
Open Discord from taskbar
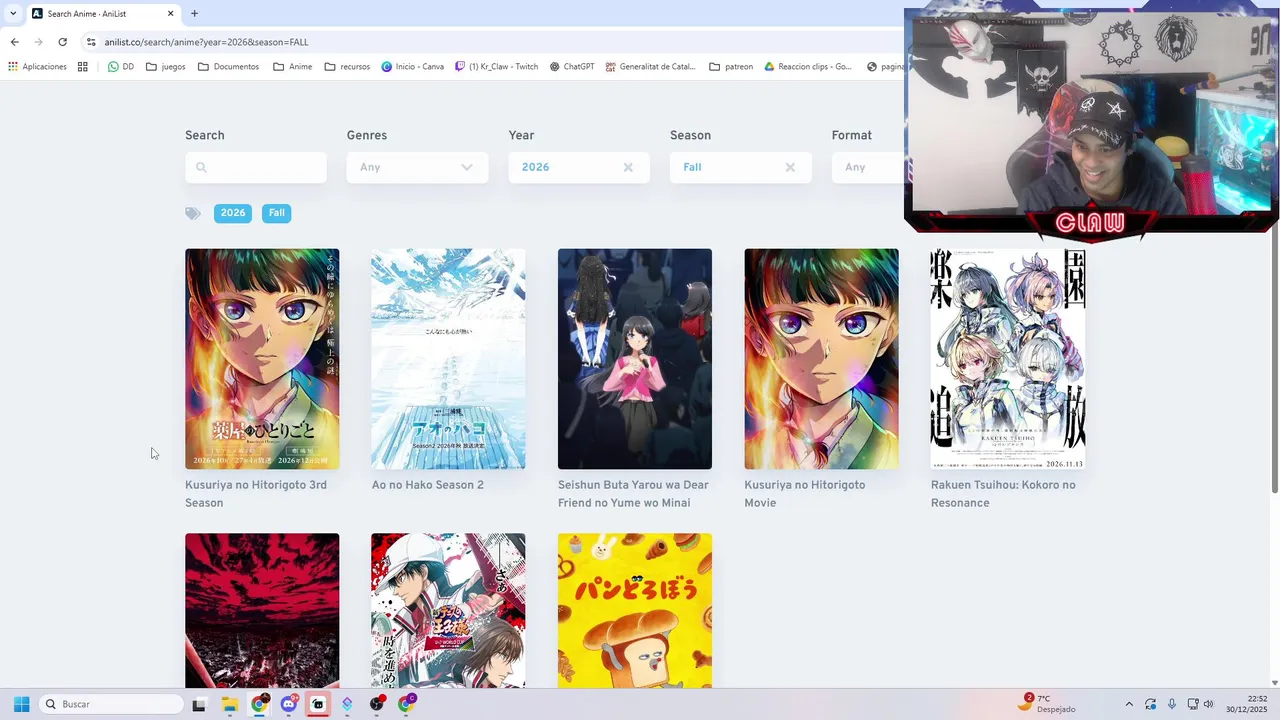pyautogui.click(x=289, y=704)
